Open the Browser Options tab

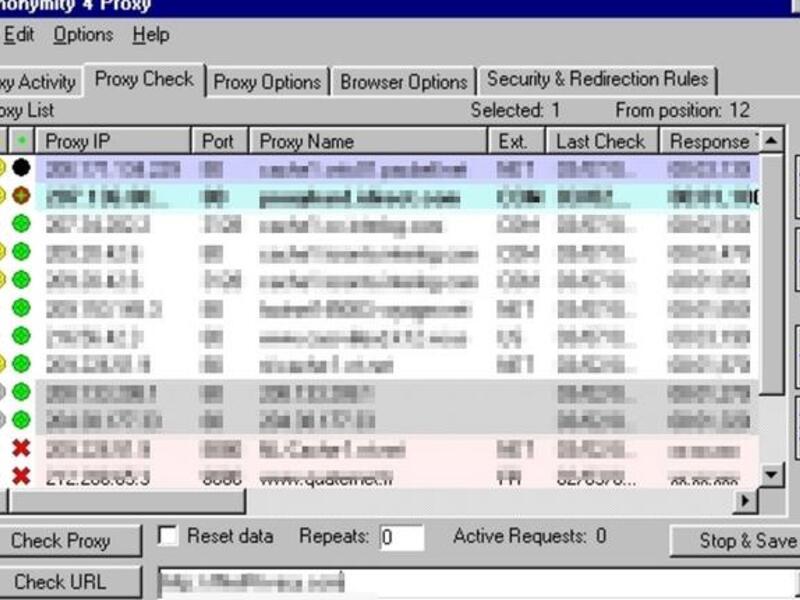click(x=404, y=82)
